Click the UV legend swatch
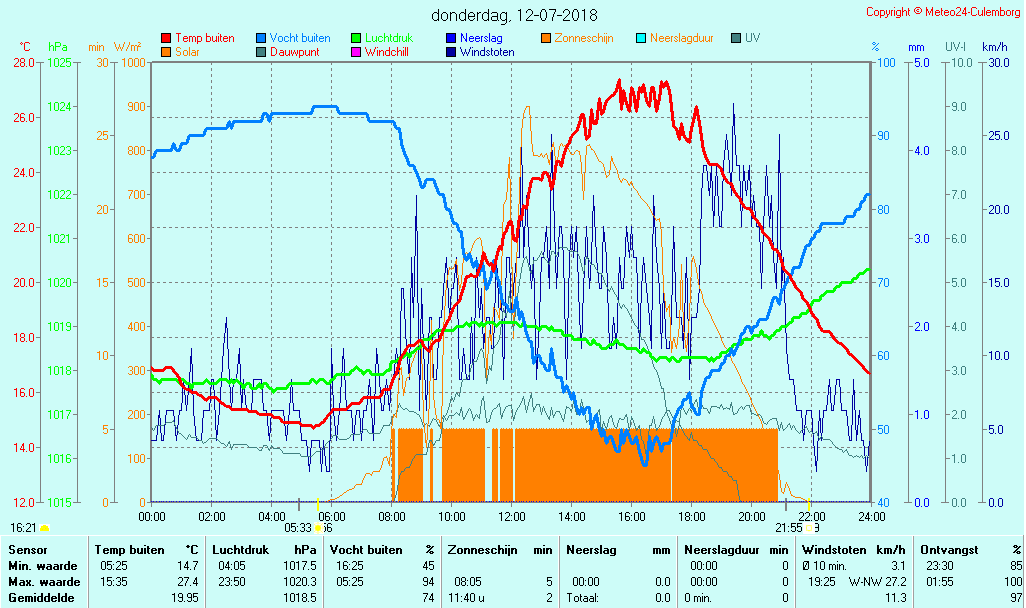1026x608 pixels. click(736, 38)
